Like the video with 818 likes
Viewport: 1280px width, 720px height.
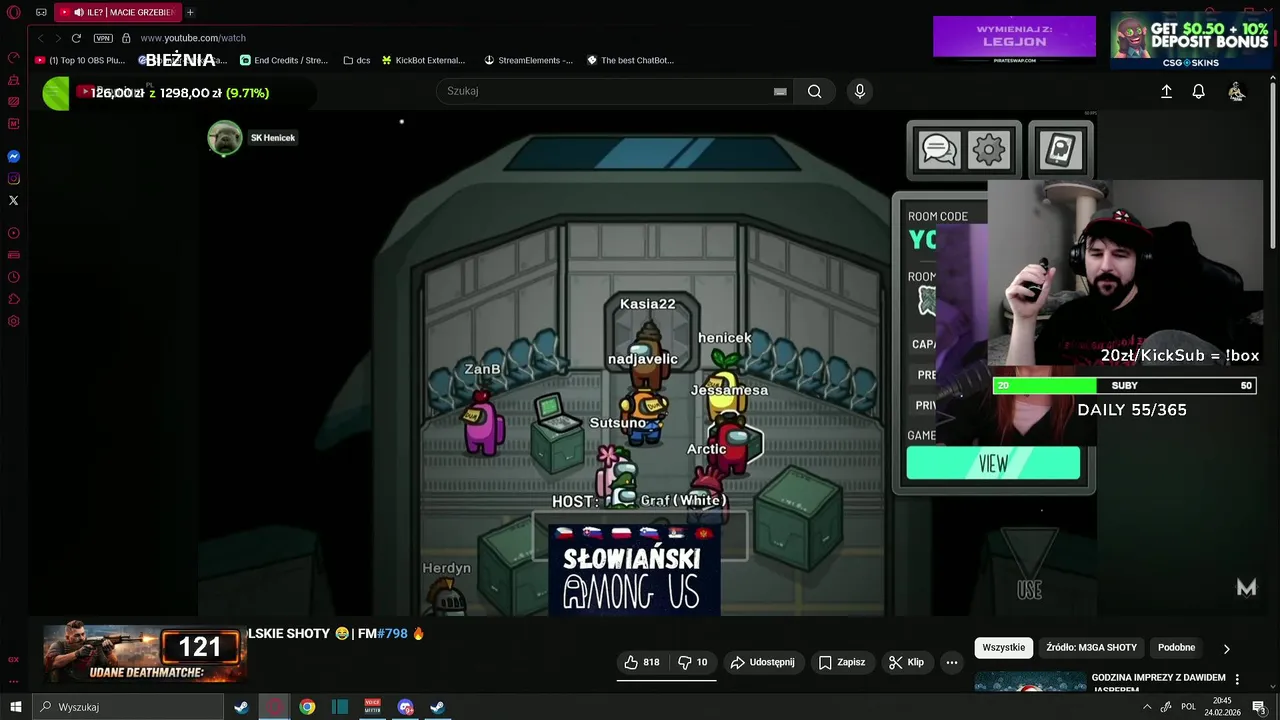pyautogui.click(x=642, y=662)
